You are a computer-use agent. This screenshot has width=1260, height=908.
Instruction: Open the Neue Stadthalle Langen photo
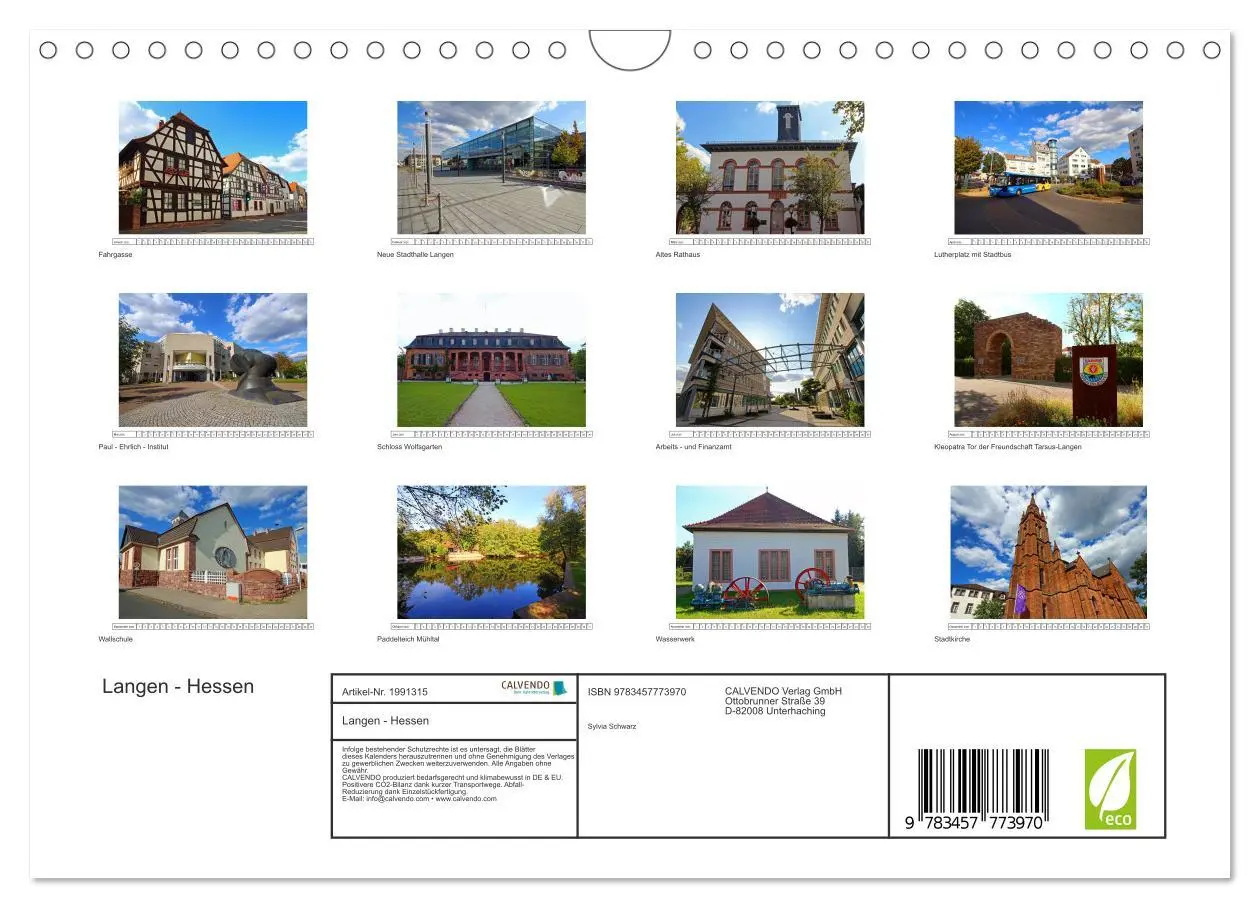[x=491, y=167]
